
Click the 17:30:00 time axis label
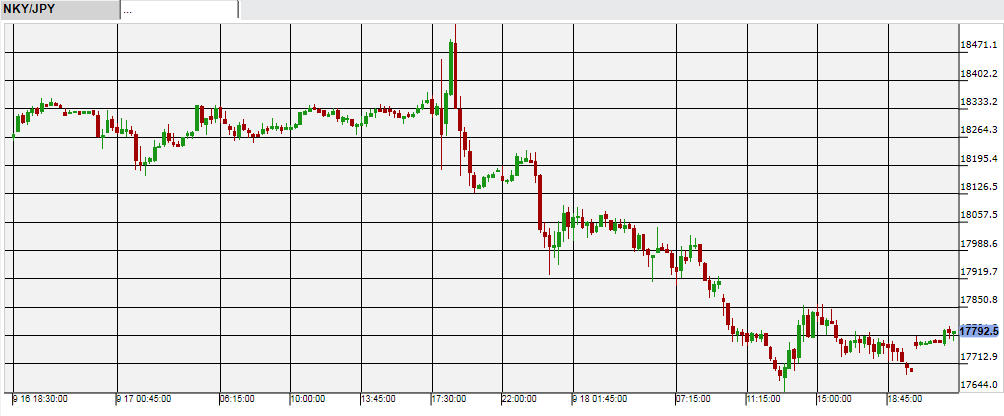[451, 398]
